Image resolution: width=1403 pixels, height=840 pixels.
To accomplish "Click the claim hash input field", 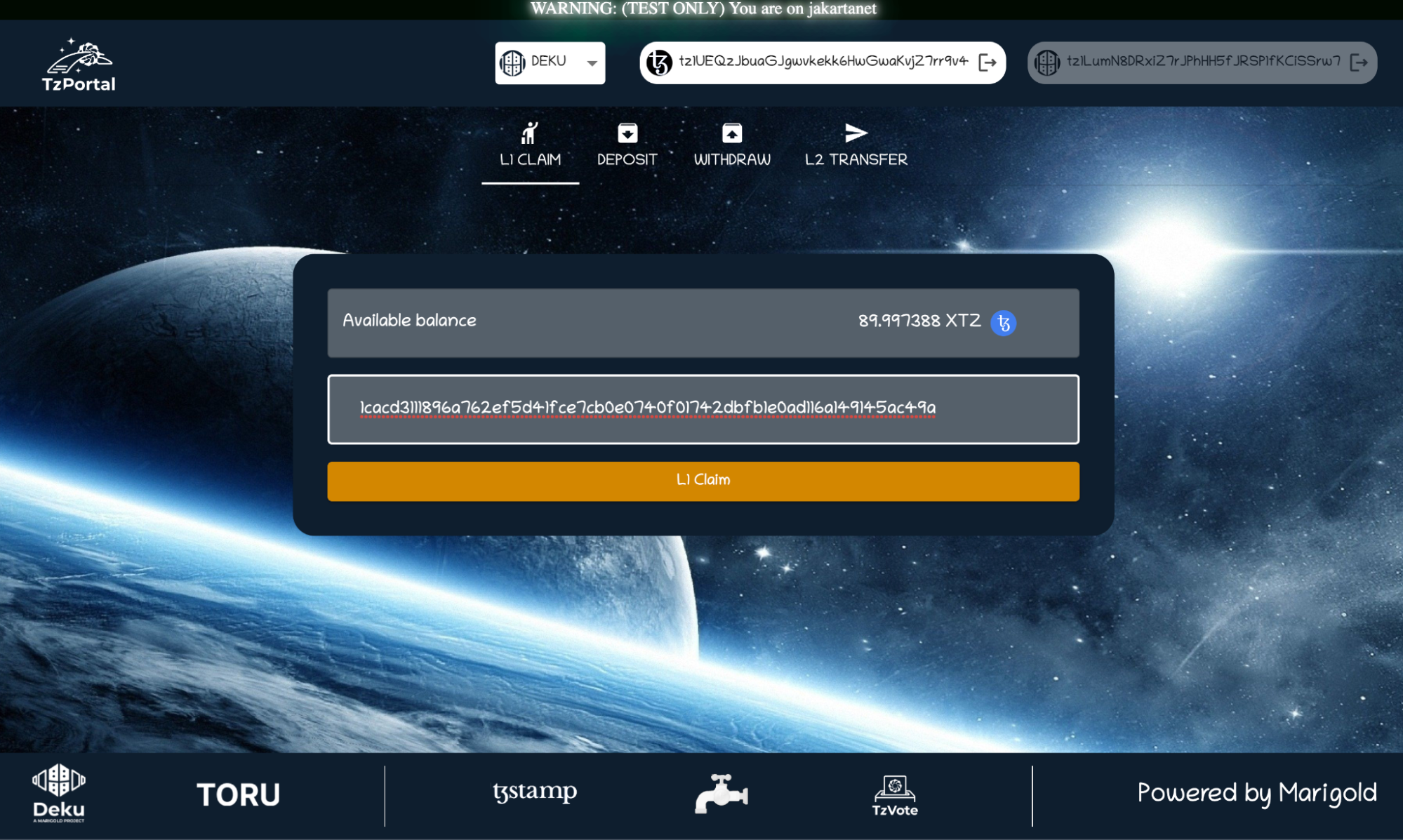I will [x=703, y=409].
